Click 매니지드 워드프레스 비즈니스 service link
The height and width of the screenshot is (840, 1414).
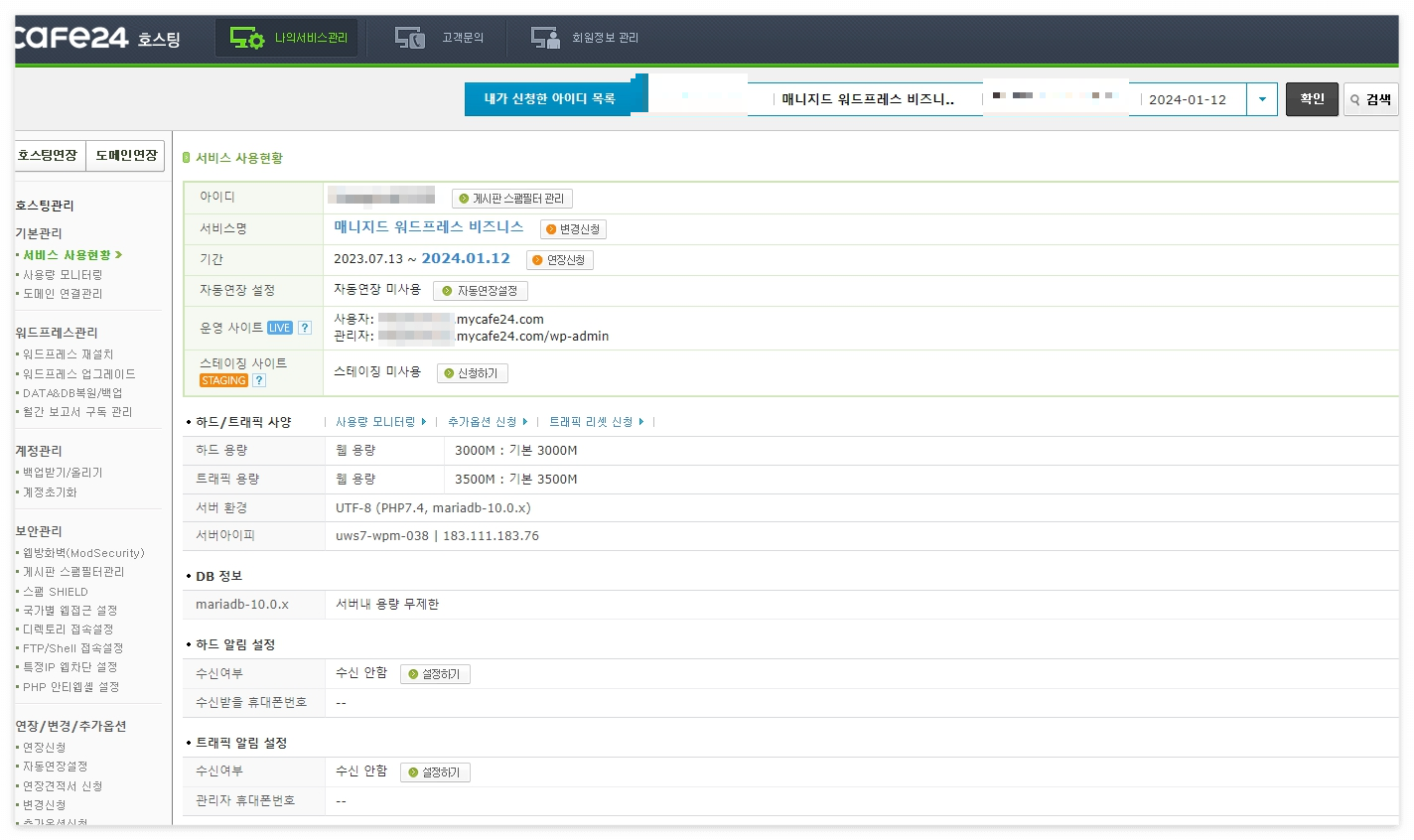point(429,227)
